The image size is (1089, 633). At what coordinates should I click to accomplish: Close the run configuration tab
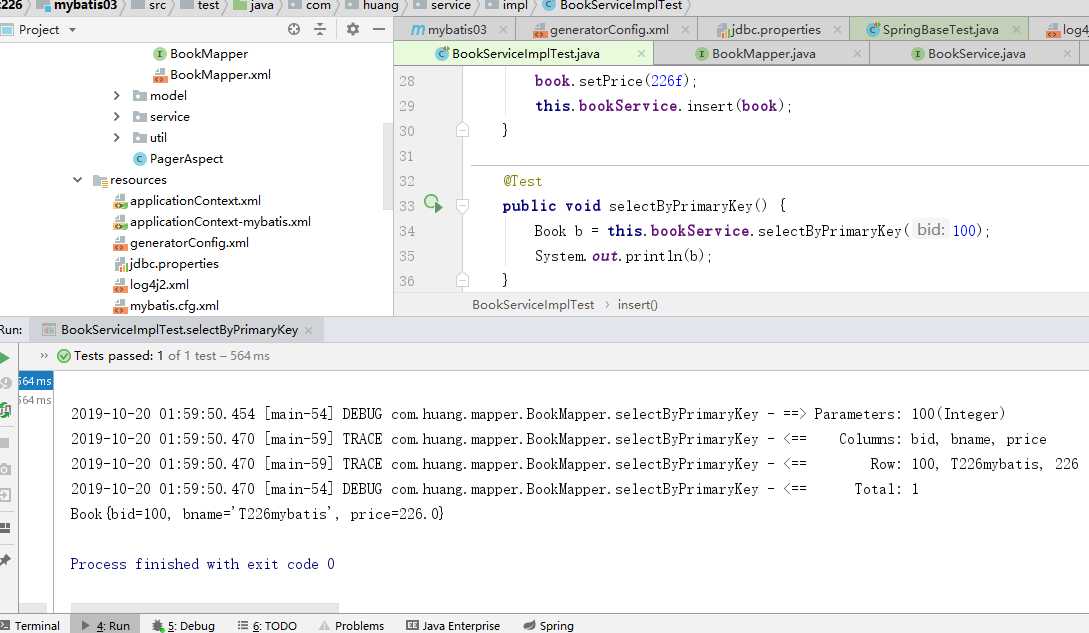(308, 330)
